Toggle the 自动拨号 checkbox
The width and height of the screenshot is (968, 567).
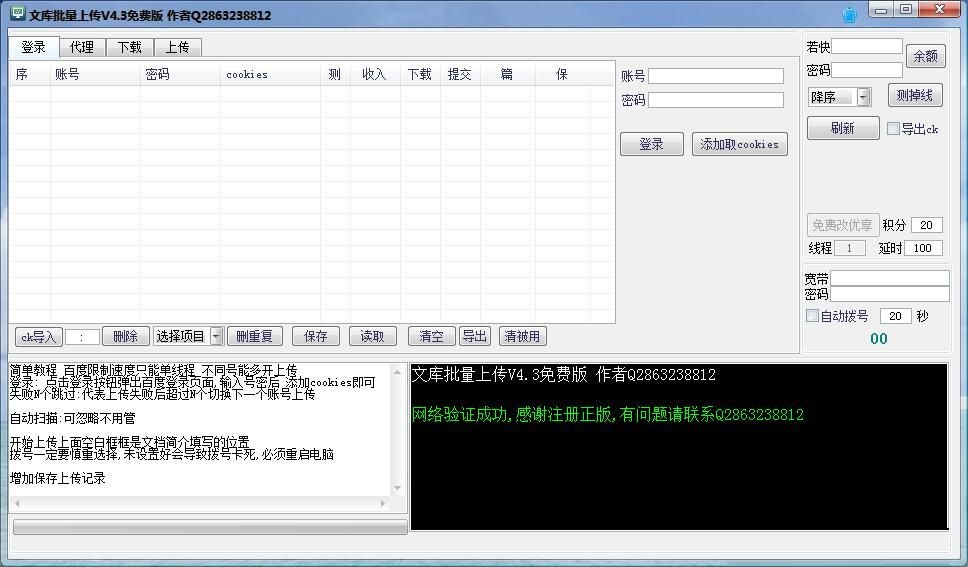click(x=812, y=316)
